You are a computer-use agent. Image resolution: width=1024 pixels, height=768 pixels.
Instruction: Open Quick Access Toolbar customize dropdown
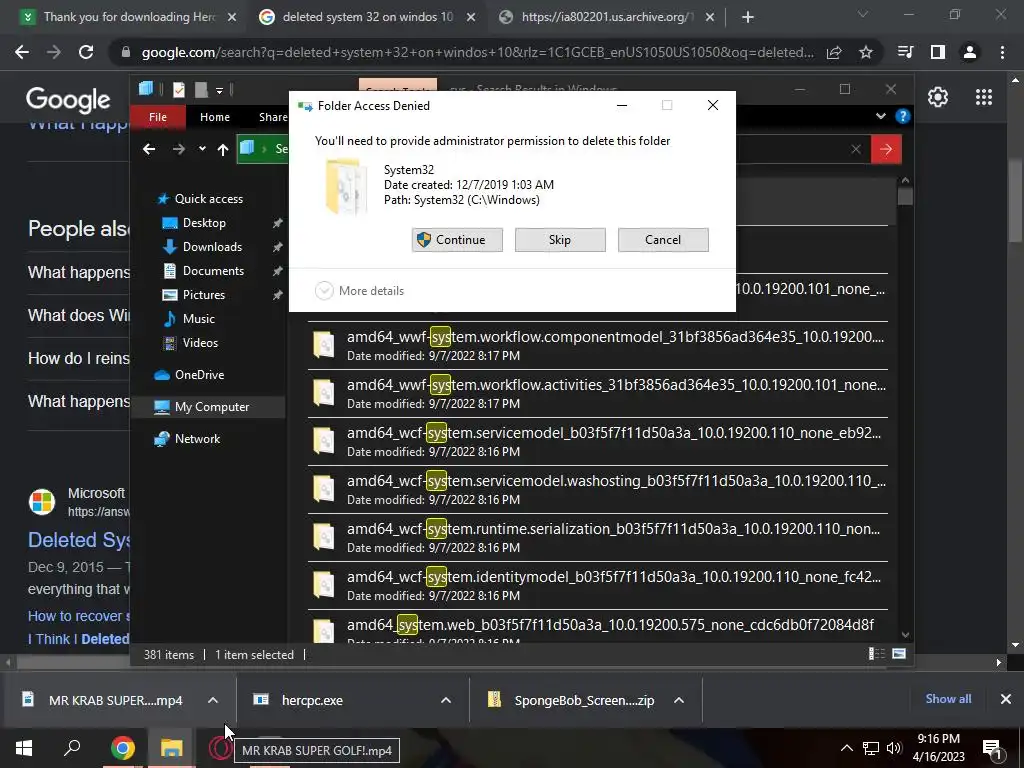coord(219,90)
